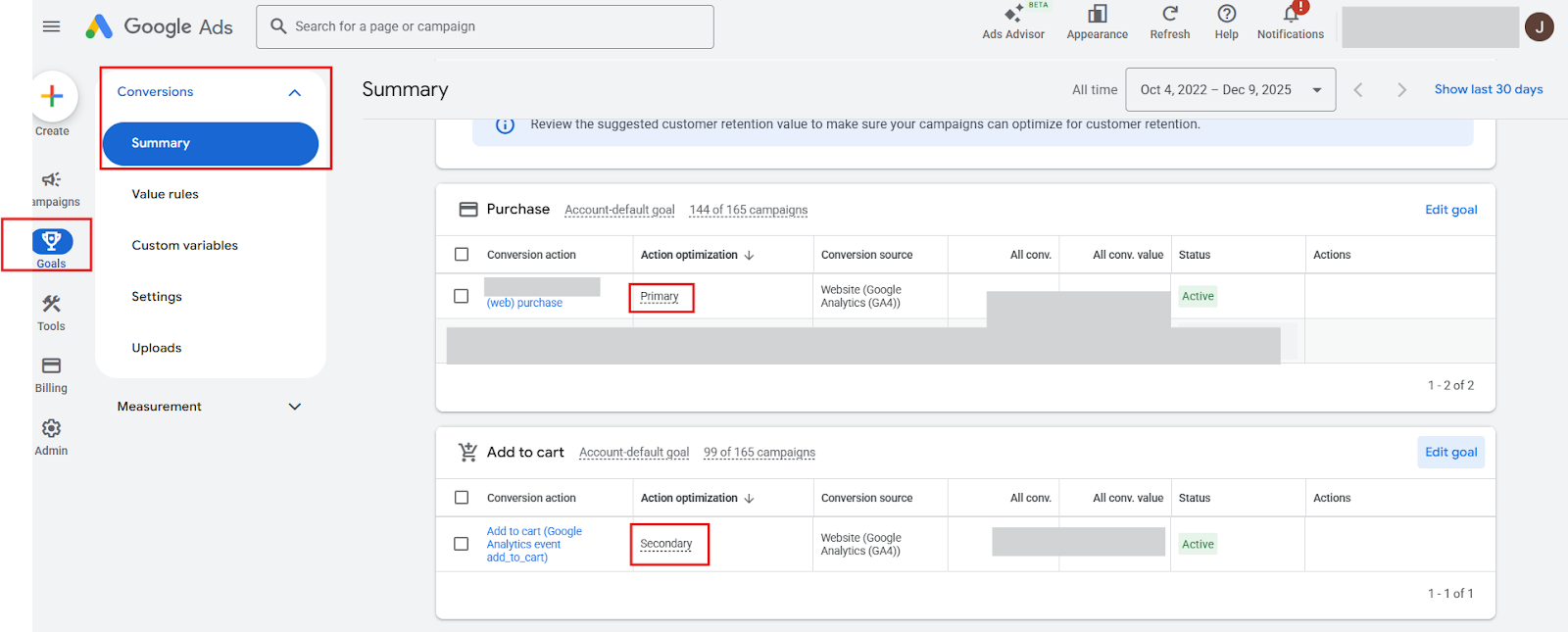Open Ads Advisor beta
The image size is (1568, 632).
pos(1013,23)
